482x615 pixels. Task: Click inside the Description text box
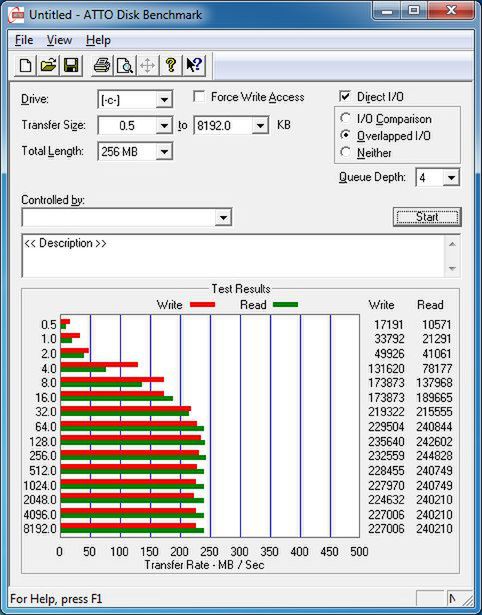coord(233,256)
